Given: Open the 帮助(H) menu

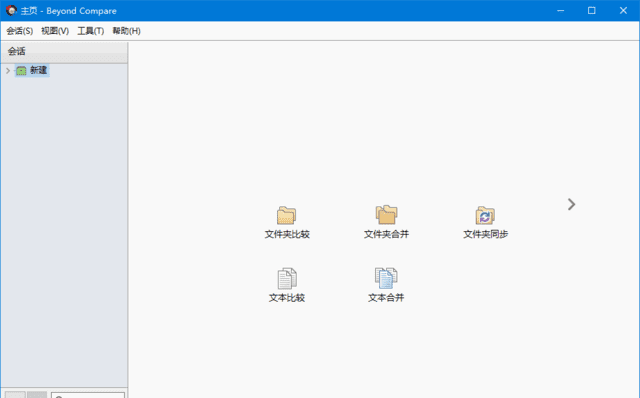Looking at the screenshot, I should [x=127, y=31].
